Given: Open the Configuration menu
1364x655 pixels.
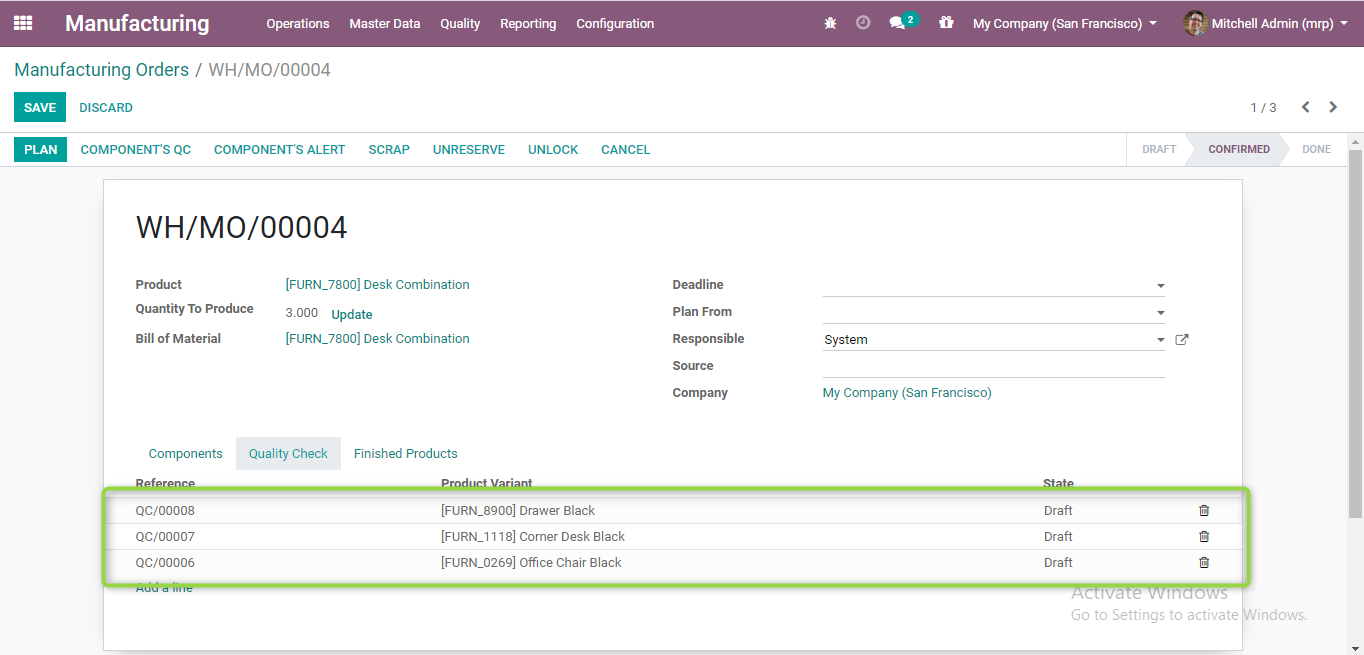Looking at the screenshot, I should pyautogui.click(x=615, y=23).
